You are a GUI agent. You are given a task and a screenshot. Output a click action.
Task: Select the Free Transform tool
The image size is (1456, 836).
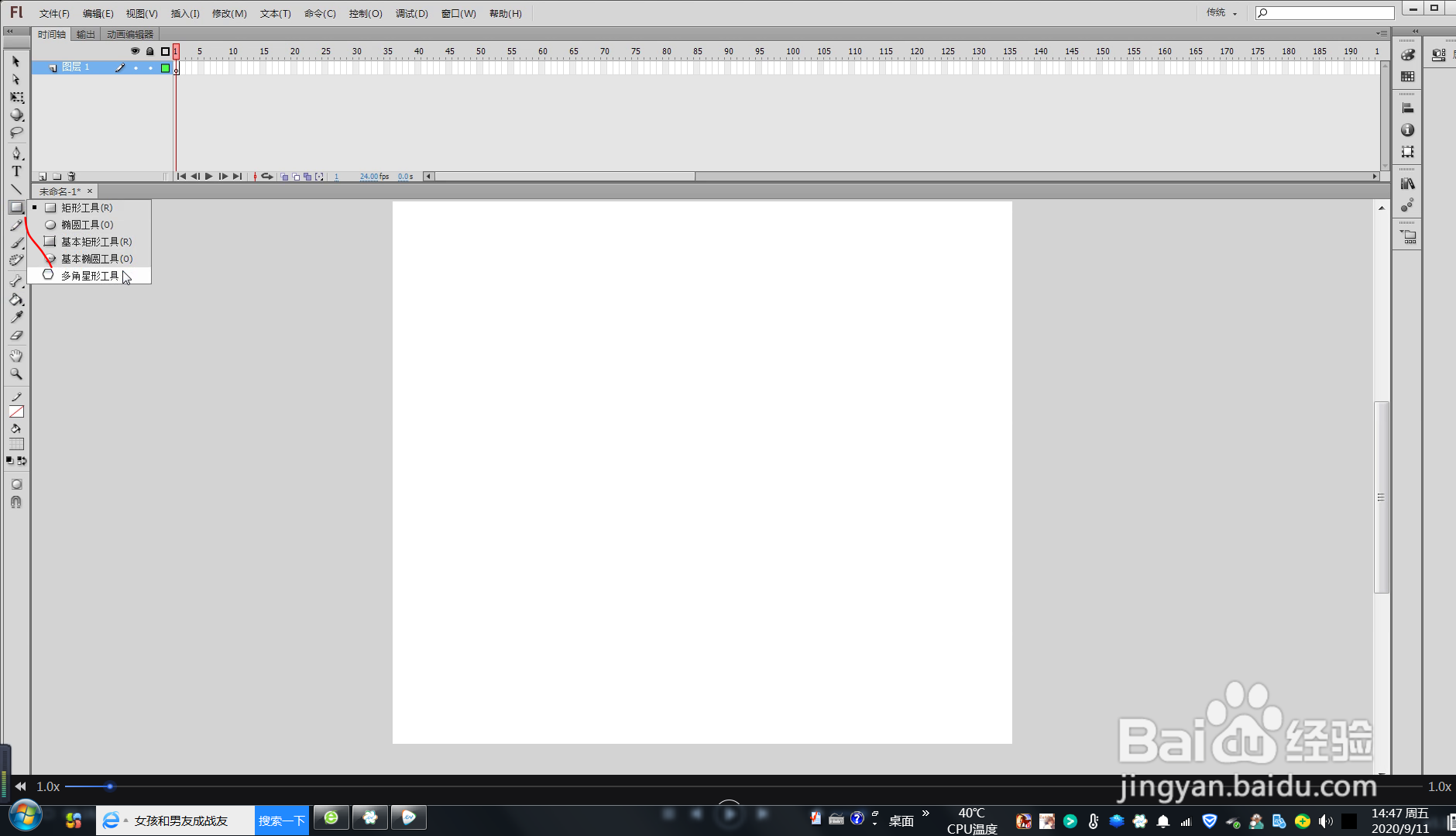pos(16,98)
